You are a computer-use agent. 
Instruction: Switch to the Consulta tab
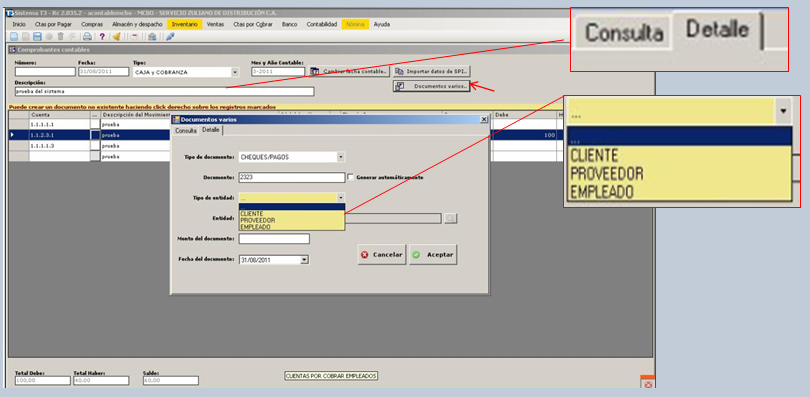click(x=185, y=131)
